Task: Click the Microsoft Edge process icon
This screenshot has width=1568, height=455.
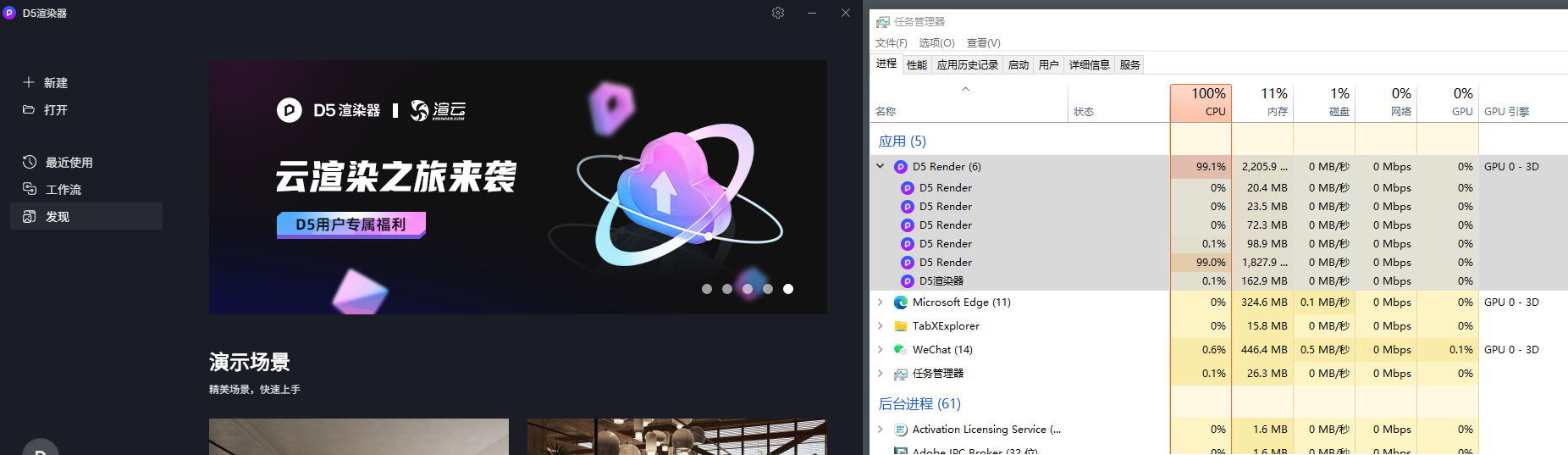Action: [x=901, y=302]
